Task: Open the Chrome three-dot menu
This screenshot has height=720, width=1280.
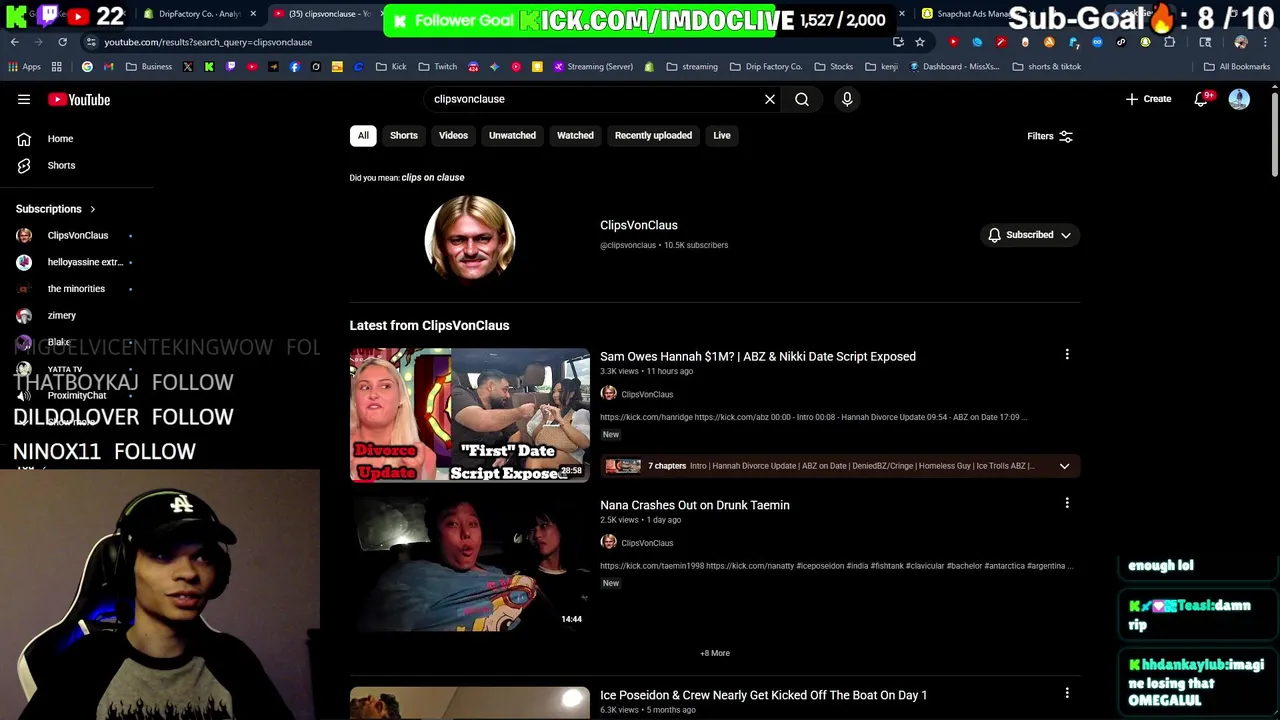Action: click(x=1264, y=42)
